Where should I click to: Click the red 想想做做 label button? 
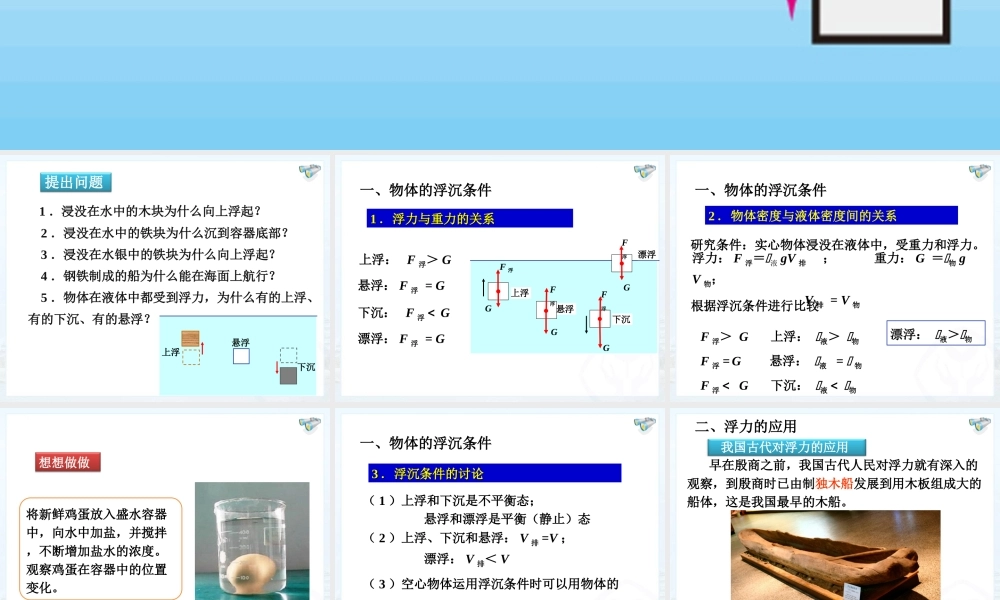click(68, 462)
